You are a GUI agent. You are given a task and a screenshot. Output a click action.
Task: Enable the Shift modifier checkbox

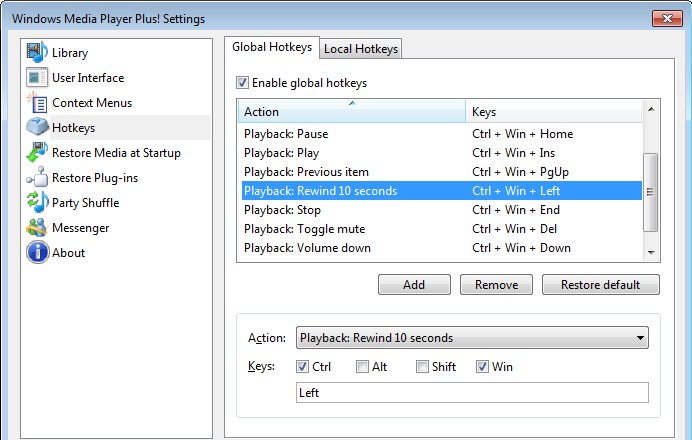point(422,367)
